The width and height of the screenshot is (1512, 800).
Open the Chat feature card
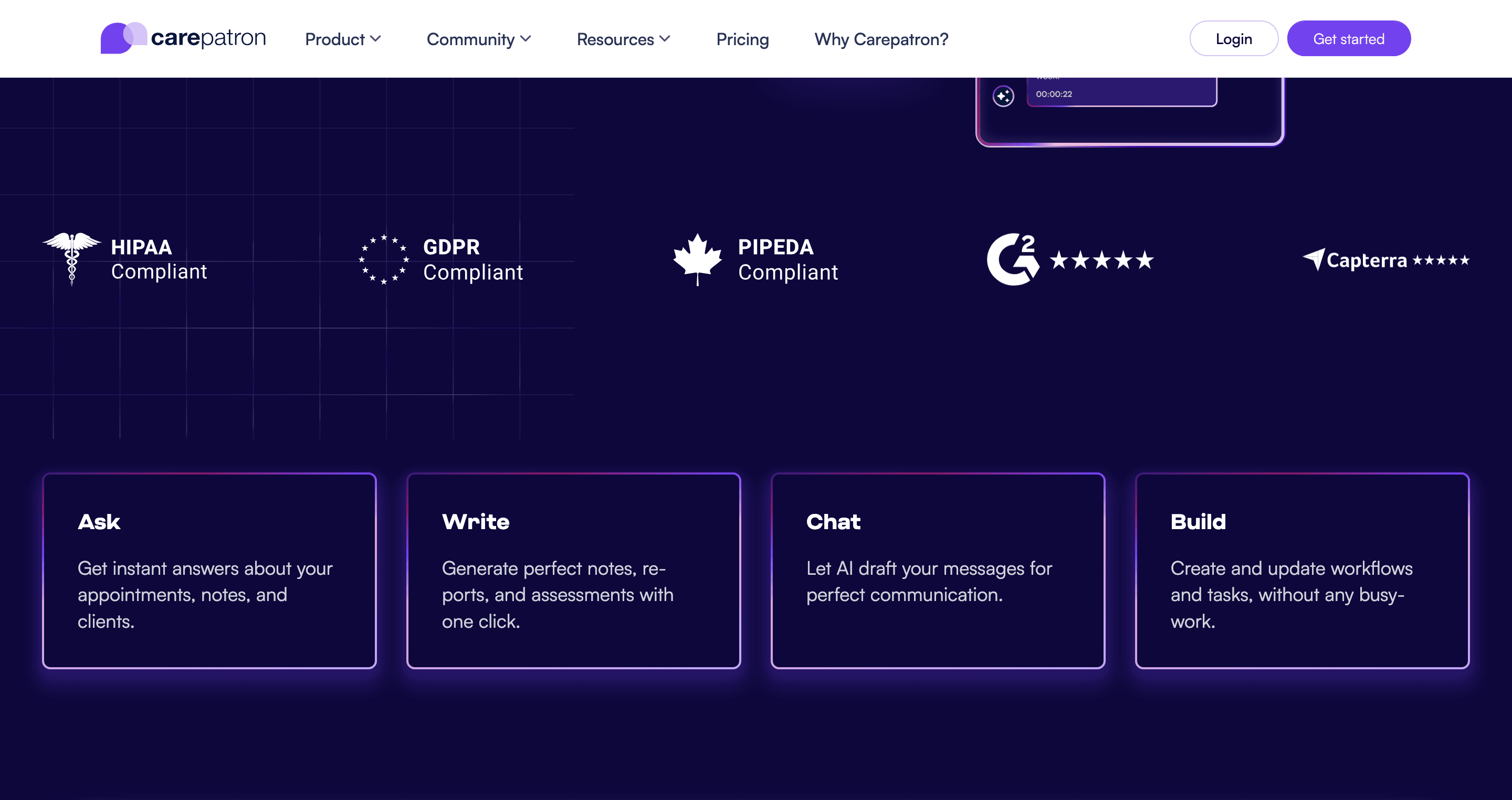[937, 570]
